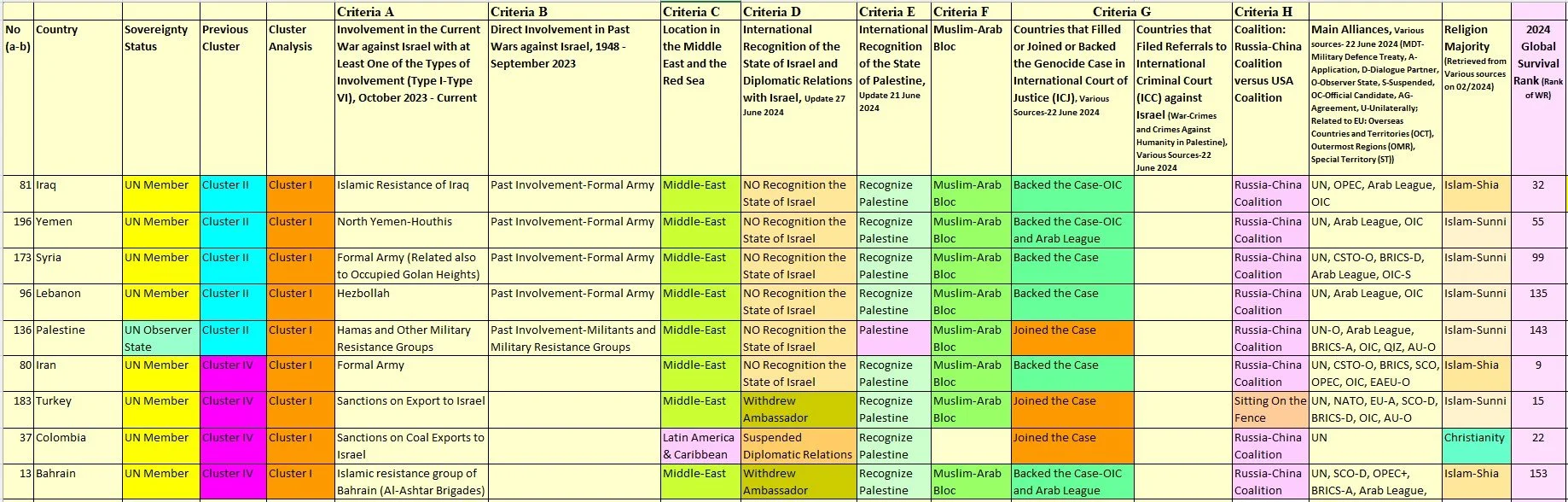Click the Criteria D header cell

[x=799, y=11]
